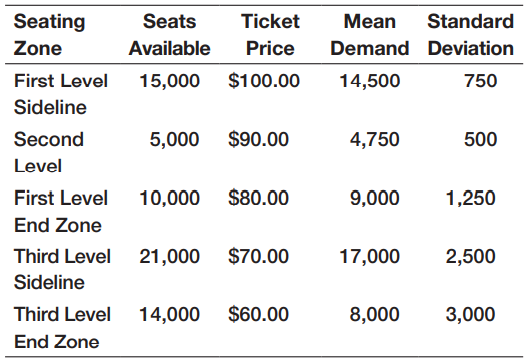Click the Mean Demand column header
Image resolution: width=530 pixels, height=363 pixels.
pyautogui.click(x=369, y=35)
